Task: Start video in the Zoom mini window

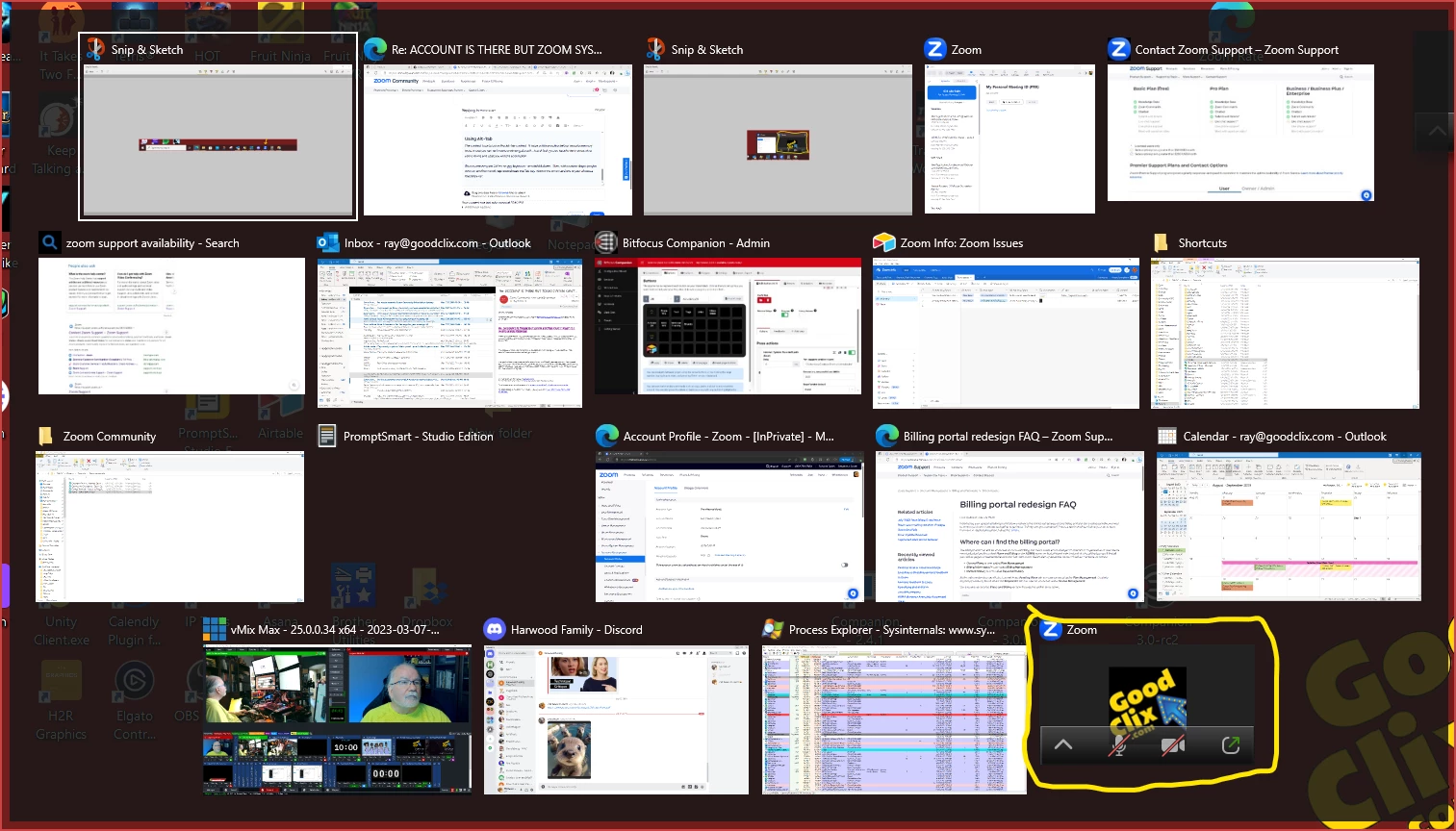Action: [1172, 745]
